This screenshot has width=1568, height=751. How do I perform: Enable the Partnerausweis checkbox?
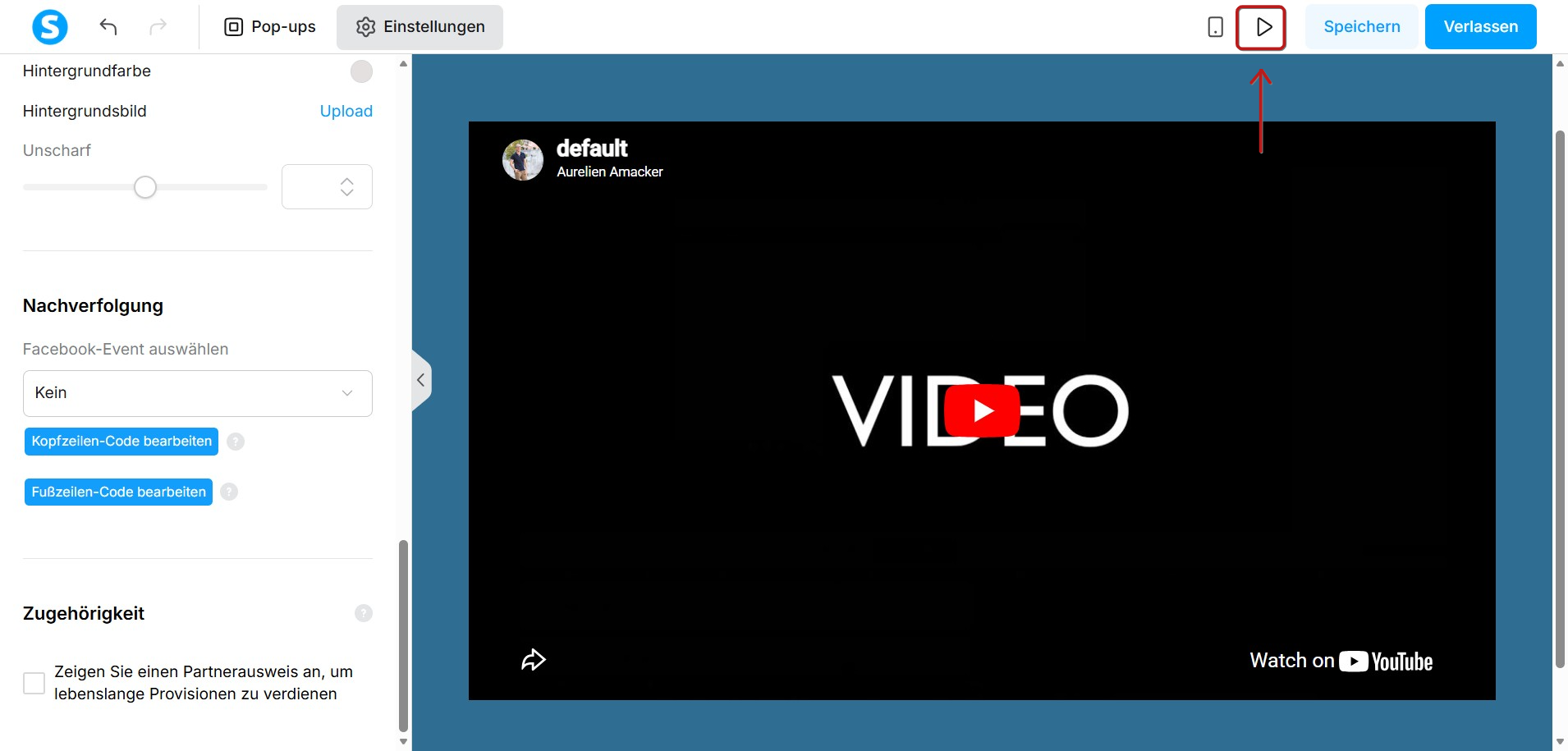tap(34, 683)
